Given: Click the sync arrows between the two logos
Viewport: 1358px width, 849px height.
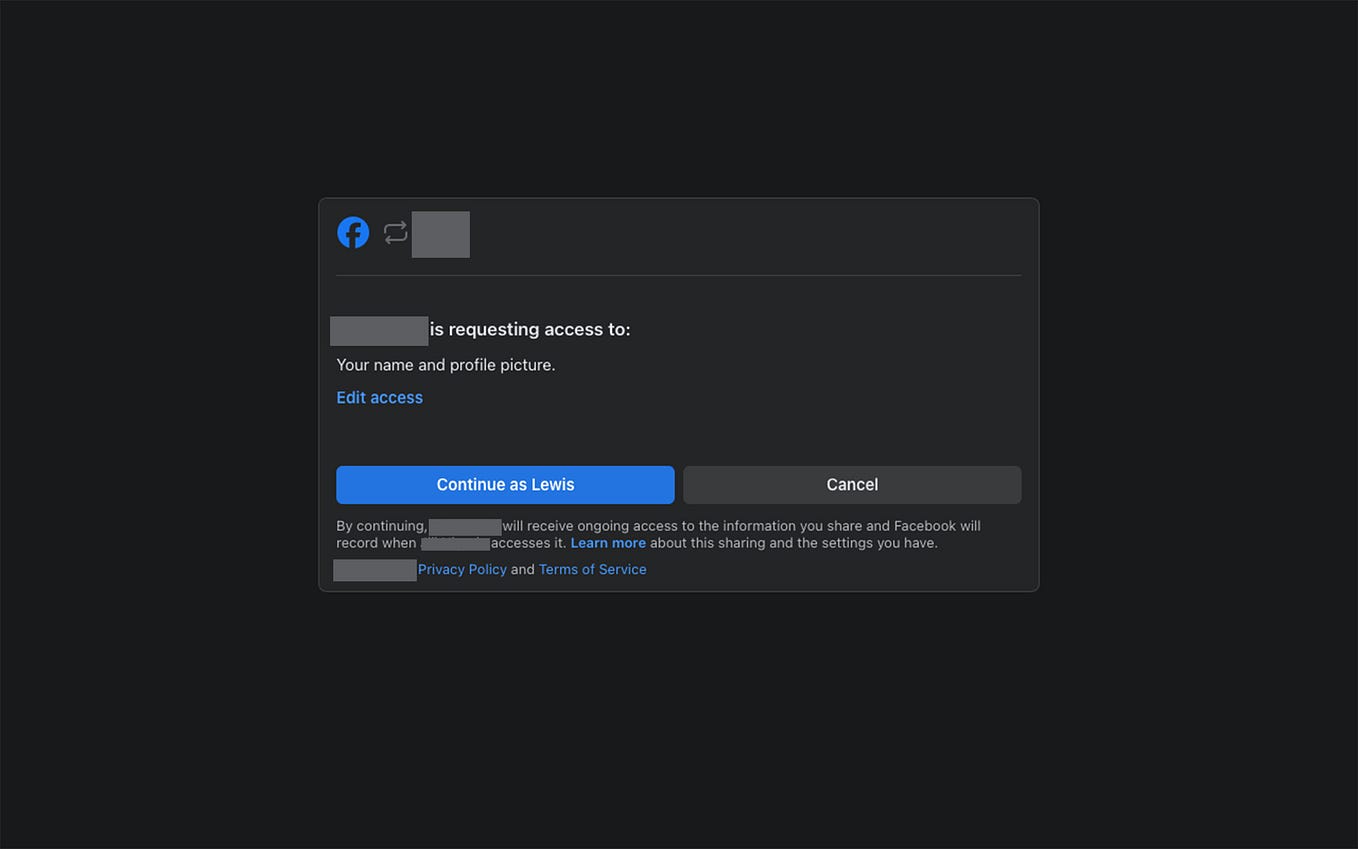Looking at the screenshot, I should coord(395,232).
